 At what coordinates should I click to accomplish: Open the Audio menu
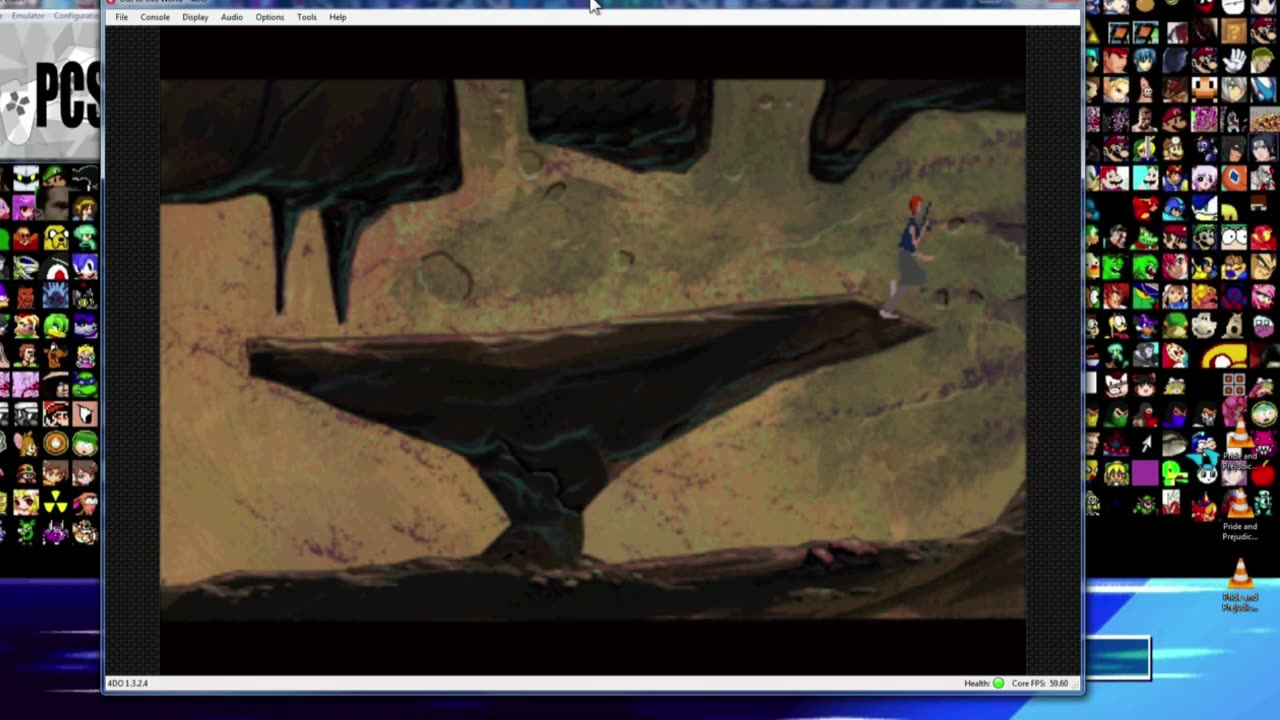pyautogui.click(x=231, y=17)
